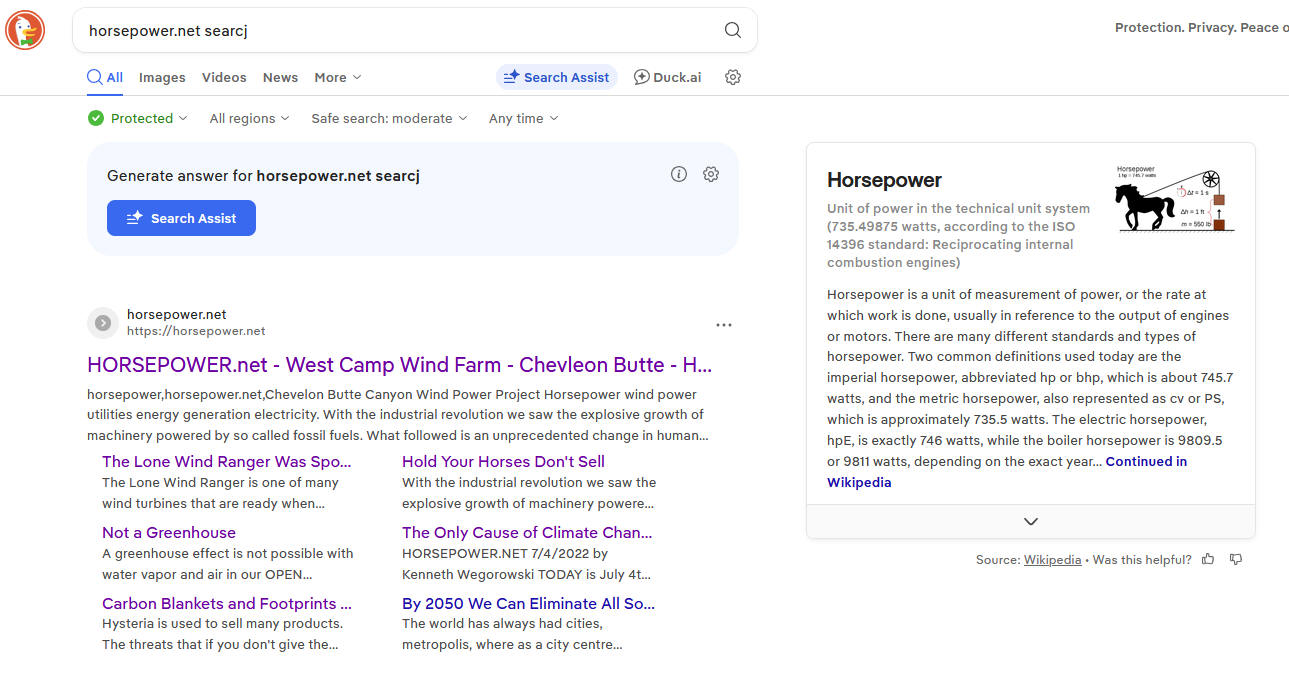The height and width of the screenshot is (681, 1289).
Task: Click the Search Assist pill in tab bar
Action: (x=556, y=77)
